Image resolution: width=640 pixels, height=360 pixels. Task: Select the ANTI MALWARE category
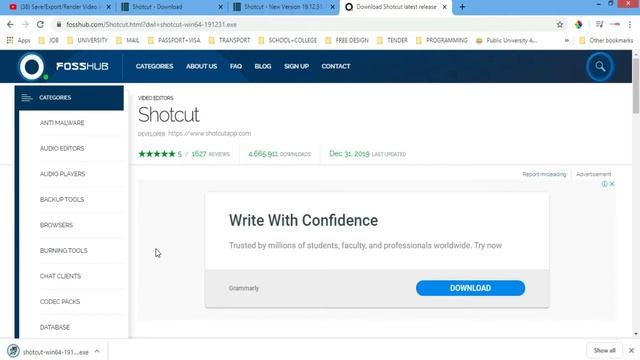62,123
